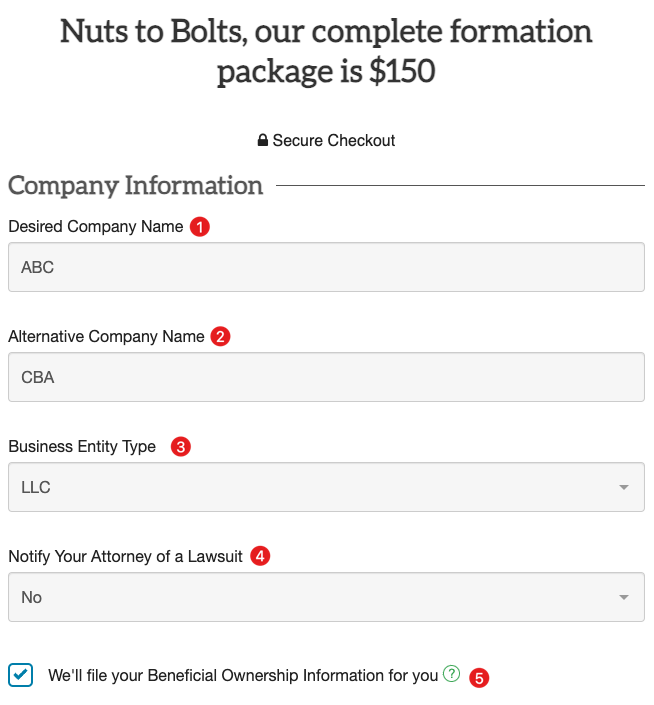Click the Beneficial Ownership Information label text

[x=243, y=675]
